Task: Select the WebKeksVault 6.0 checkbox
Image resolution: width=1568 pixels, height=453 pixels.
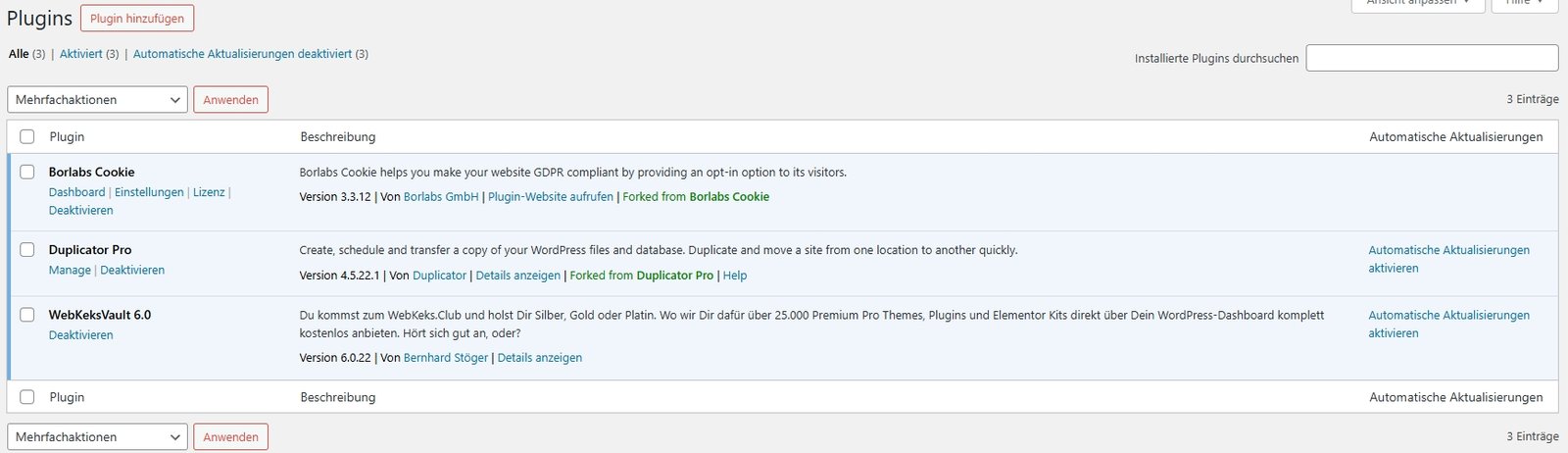Action: point(27,315)
